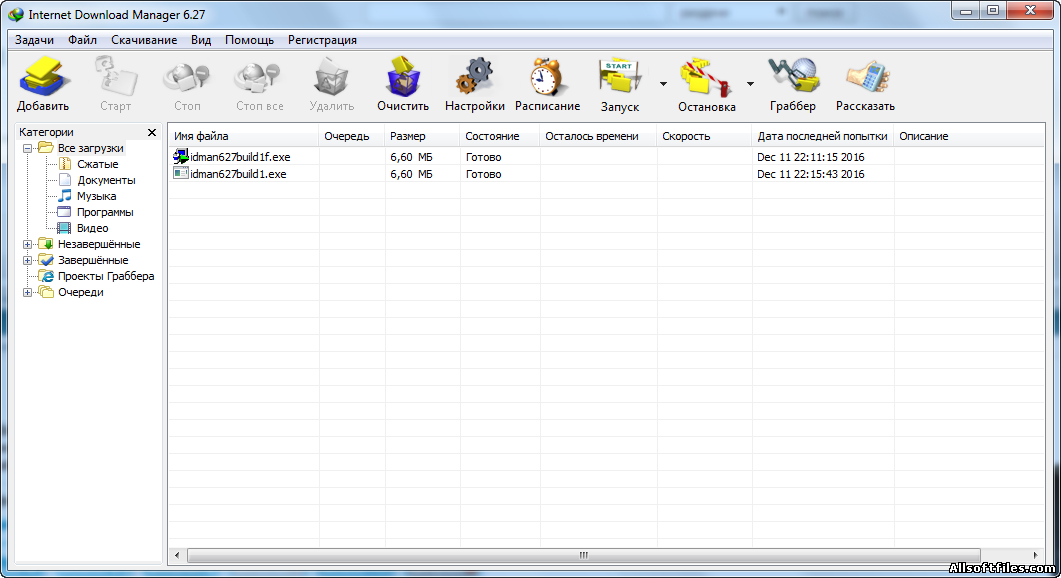1061x578 pixels.
Task: Expand the Завершённые tree node
Action: point(27,261)
